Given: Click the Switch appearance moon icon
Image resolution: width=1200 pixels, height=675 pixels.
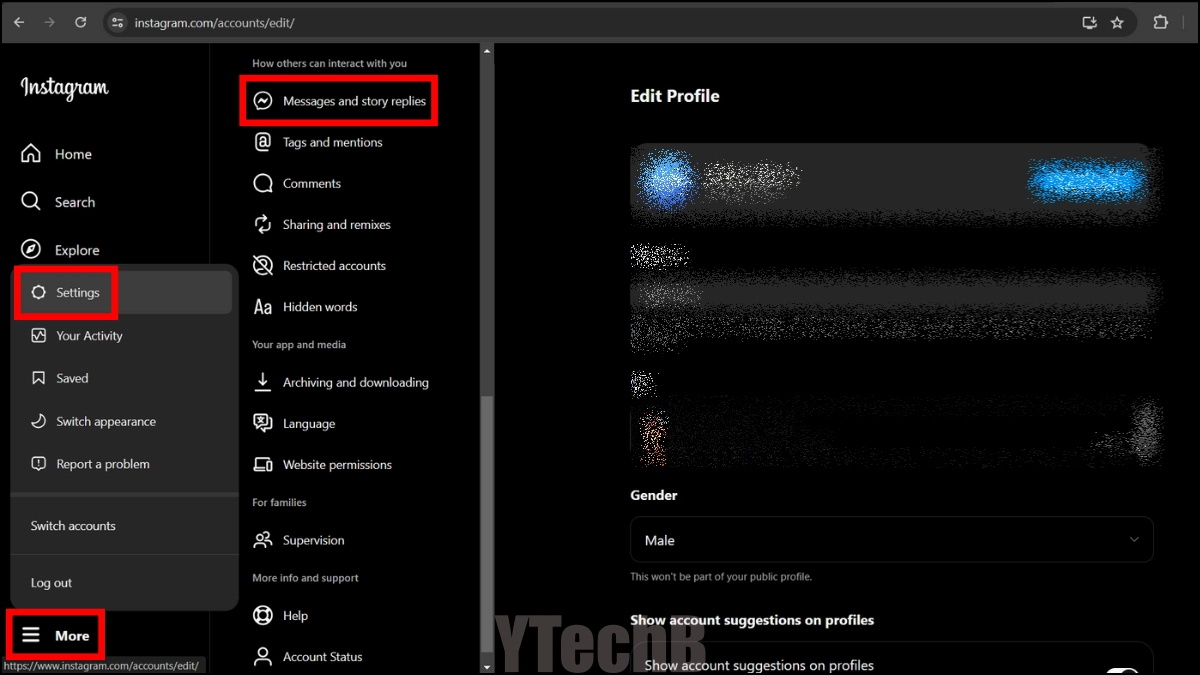Looking at the screenshot, I should pyautogui.click(x=39, y=421).
